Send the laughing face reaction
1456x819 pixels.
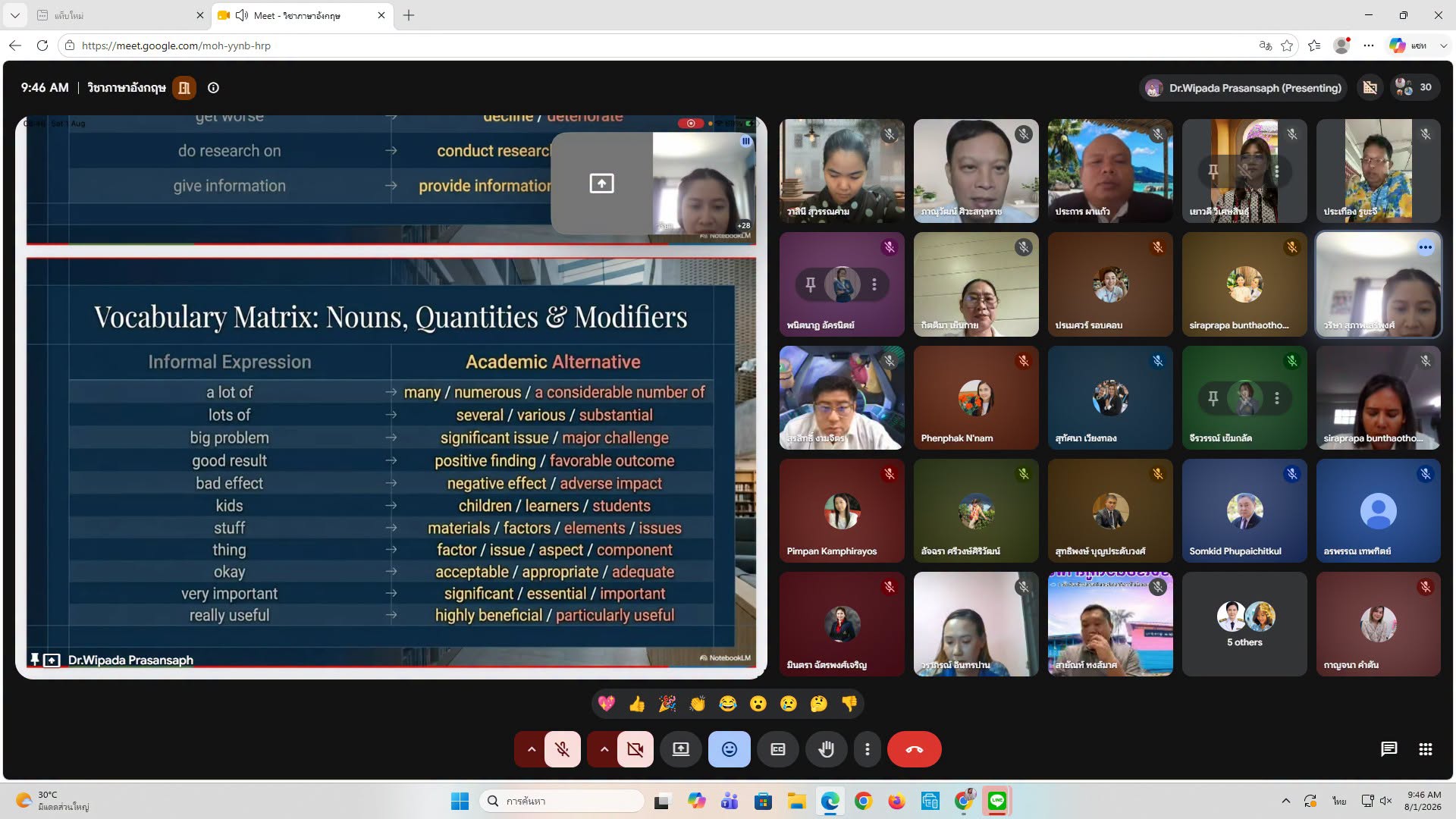pos(728,704)
